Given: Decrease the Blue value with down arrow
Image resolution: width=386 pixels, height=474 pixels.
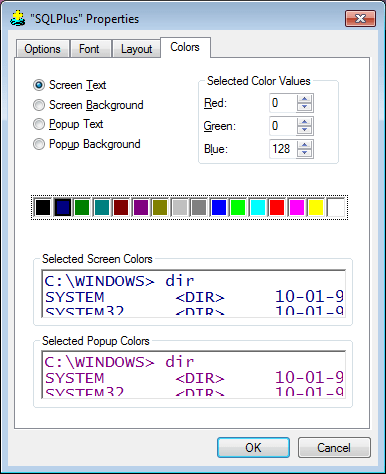Looking at the screenshot, I should pos(304,153).
